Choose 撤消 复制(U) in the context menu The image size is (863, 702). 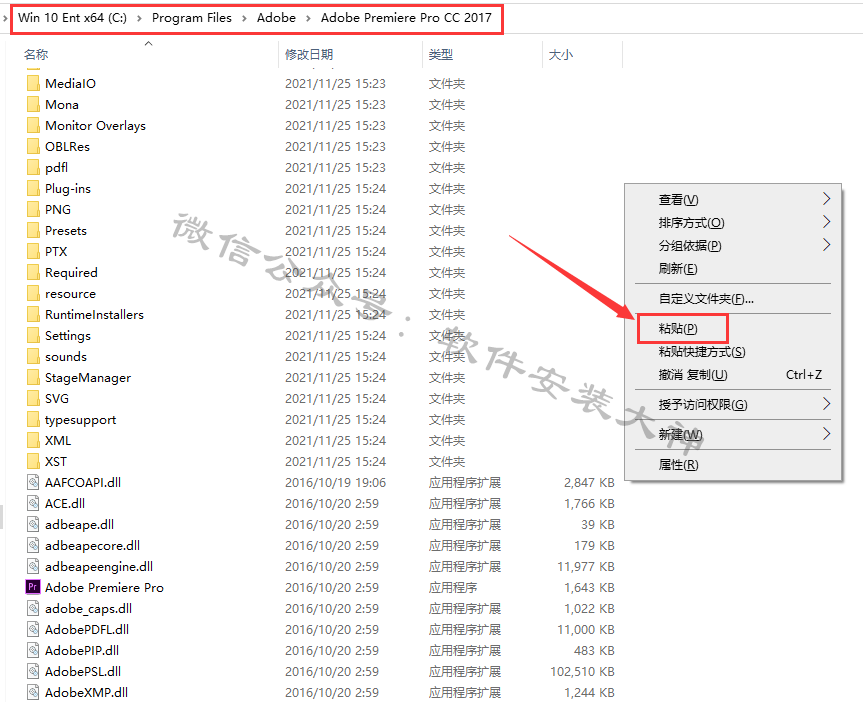pos(693,375)
